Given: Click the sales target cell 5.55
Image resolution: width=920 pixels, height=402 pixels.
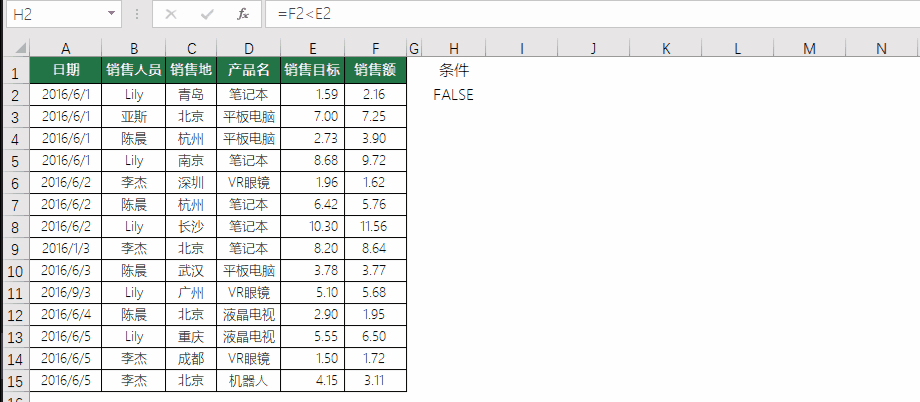Looking at the screenshot, I should 313,337.
